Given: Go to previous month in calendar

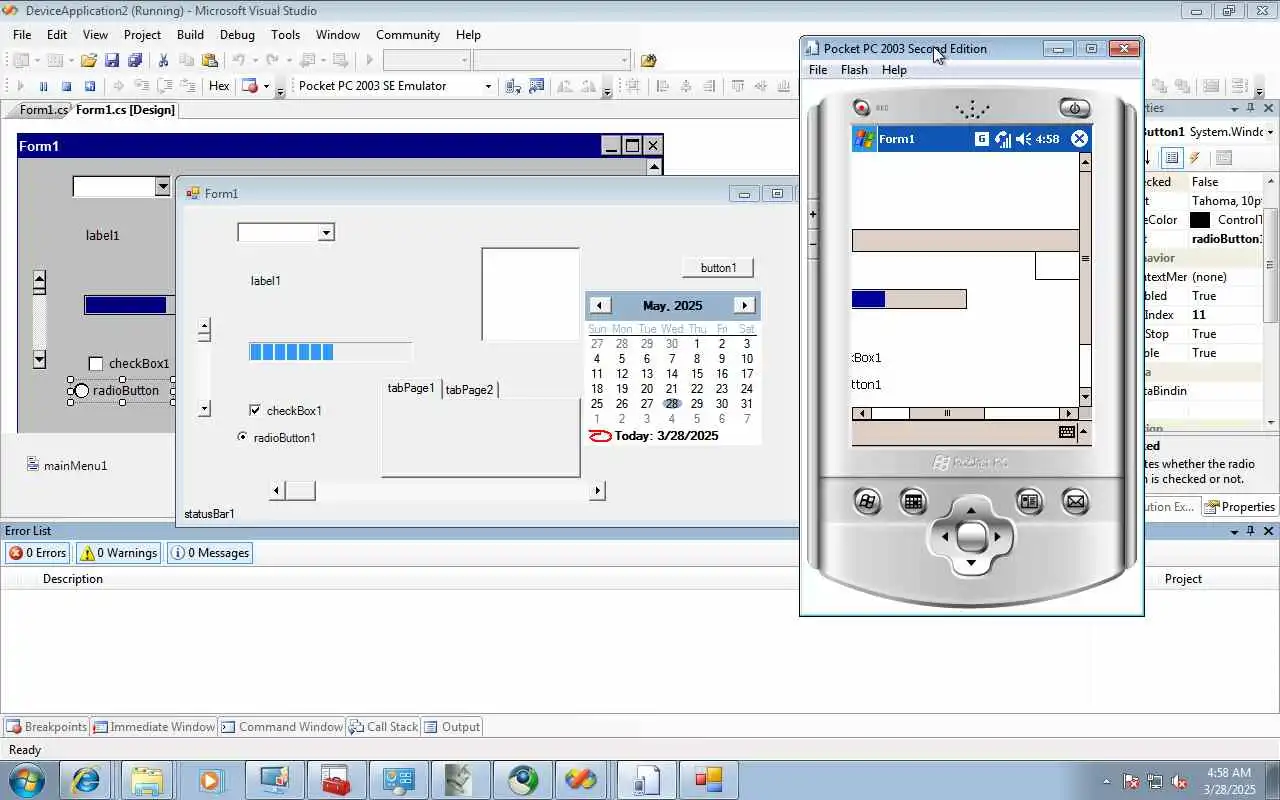Looking at the screenshot, I should click(x=599, y=305).
